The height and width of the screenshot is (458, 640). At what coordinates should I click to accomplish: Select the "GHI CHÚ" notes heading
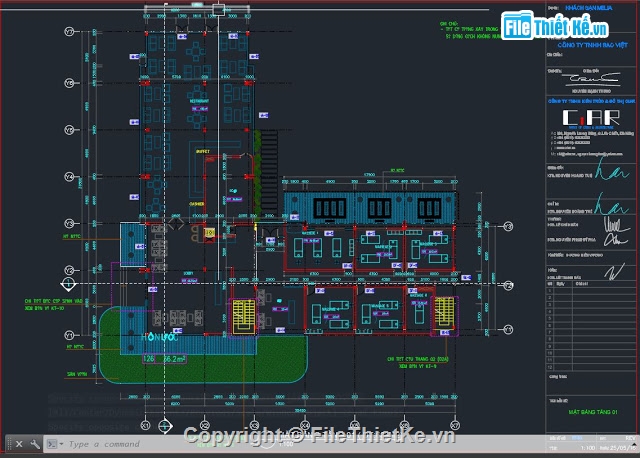tap(449, 24)
